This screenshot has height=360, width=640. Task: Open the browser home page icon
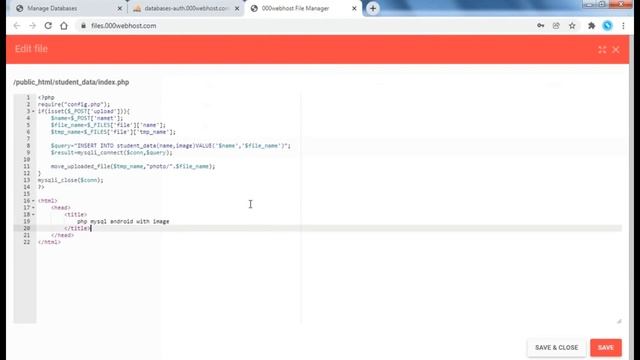pos(64,26)
